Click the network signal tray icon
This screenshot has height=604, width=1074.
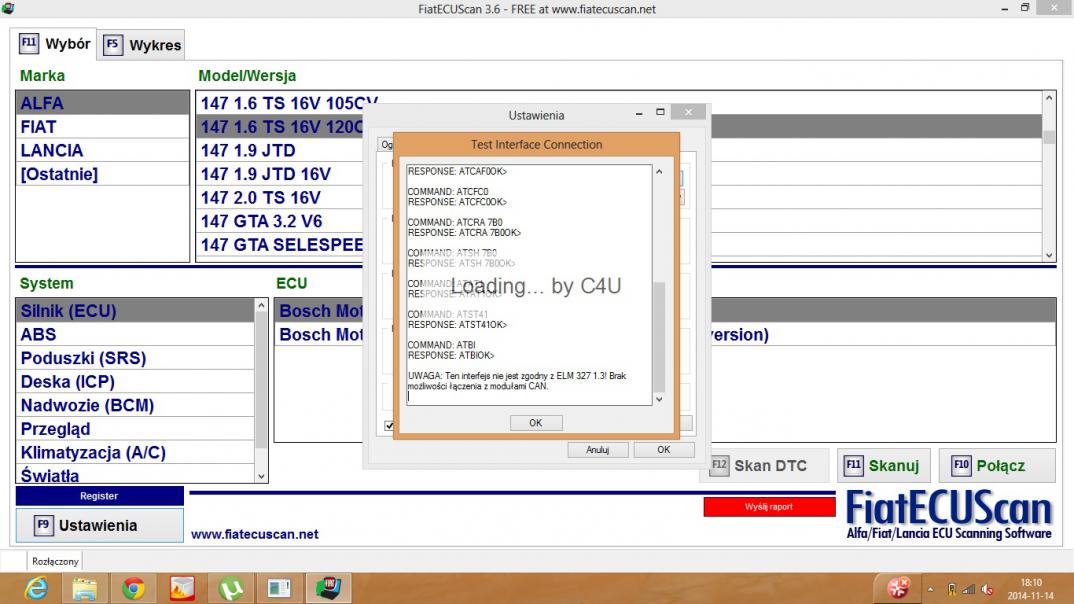click(969, 589)
